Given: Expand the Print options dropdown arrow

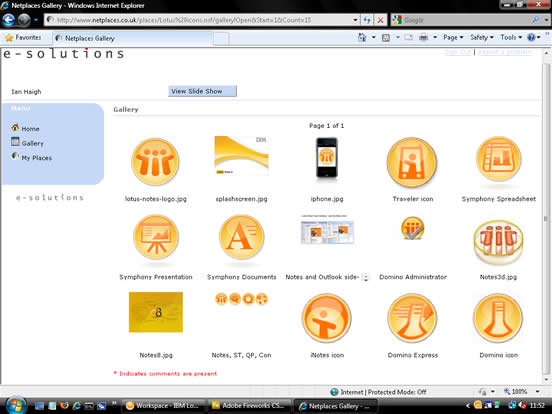Looking at the screenshot, I should tap(435, 37).
